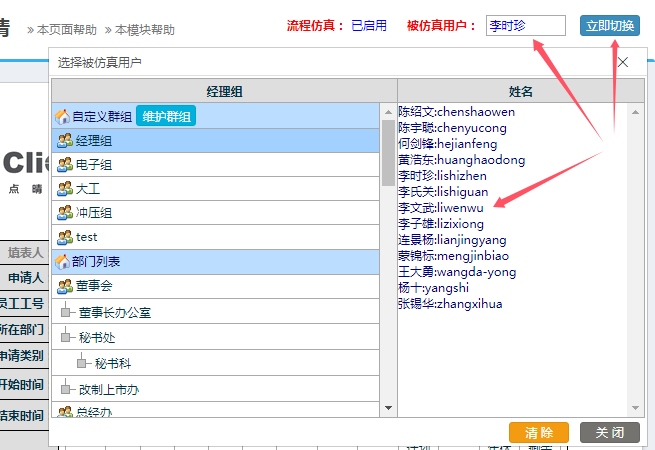This screenshot has height=450, width=655.
Task: Click the home icon beside 自定义群组
Action: 63,117
